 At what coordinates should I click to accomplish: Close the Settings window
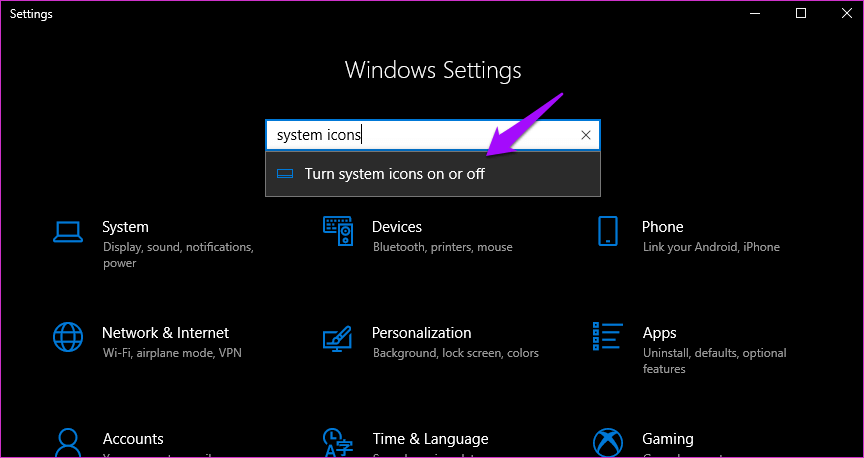[847, 14]
